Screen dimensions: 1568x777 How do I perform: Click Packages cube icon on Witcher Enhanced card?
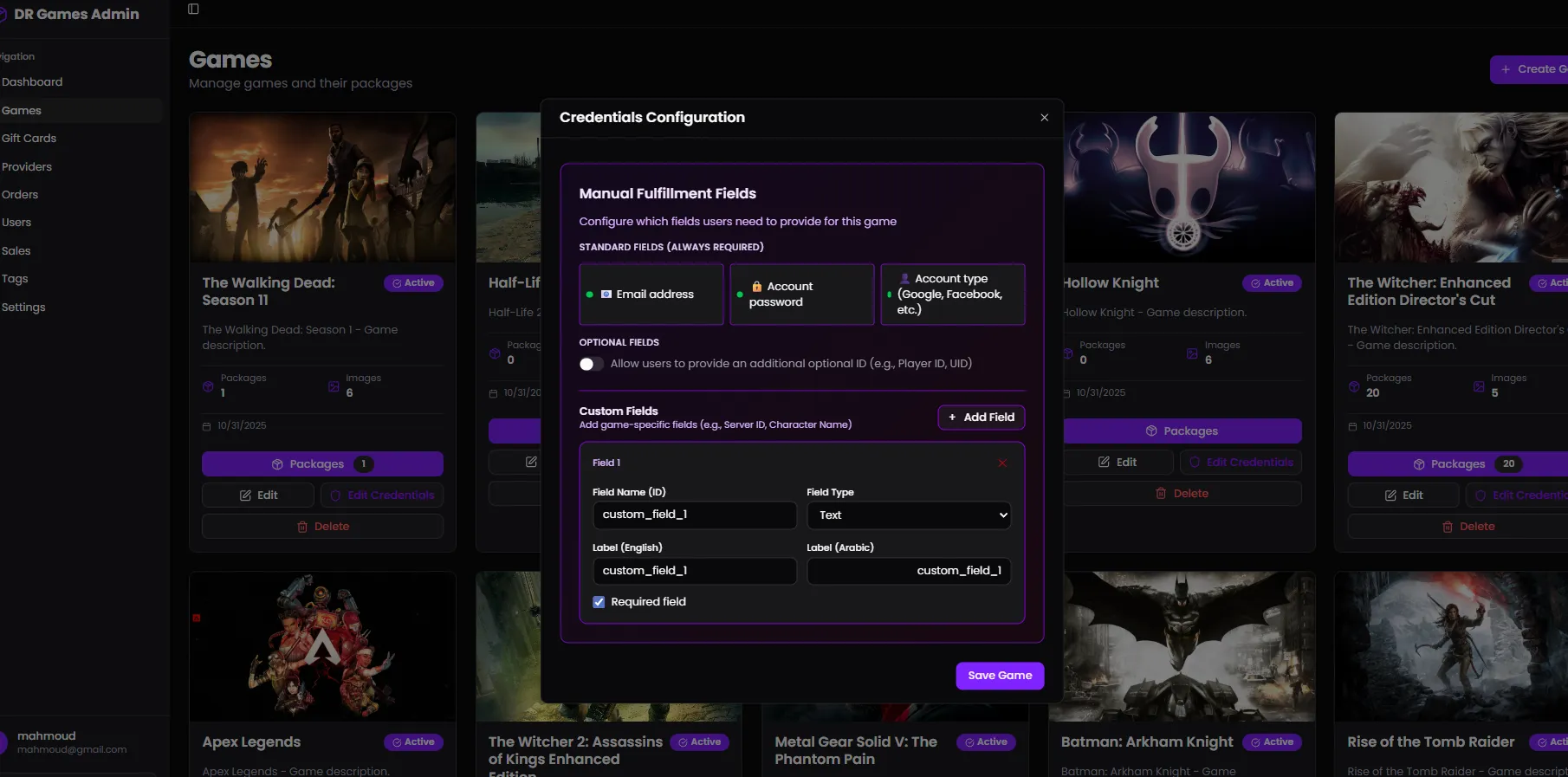click(x=1354, y=386)
